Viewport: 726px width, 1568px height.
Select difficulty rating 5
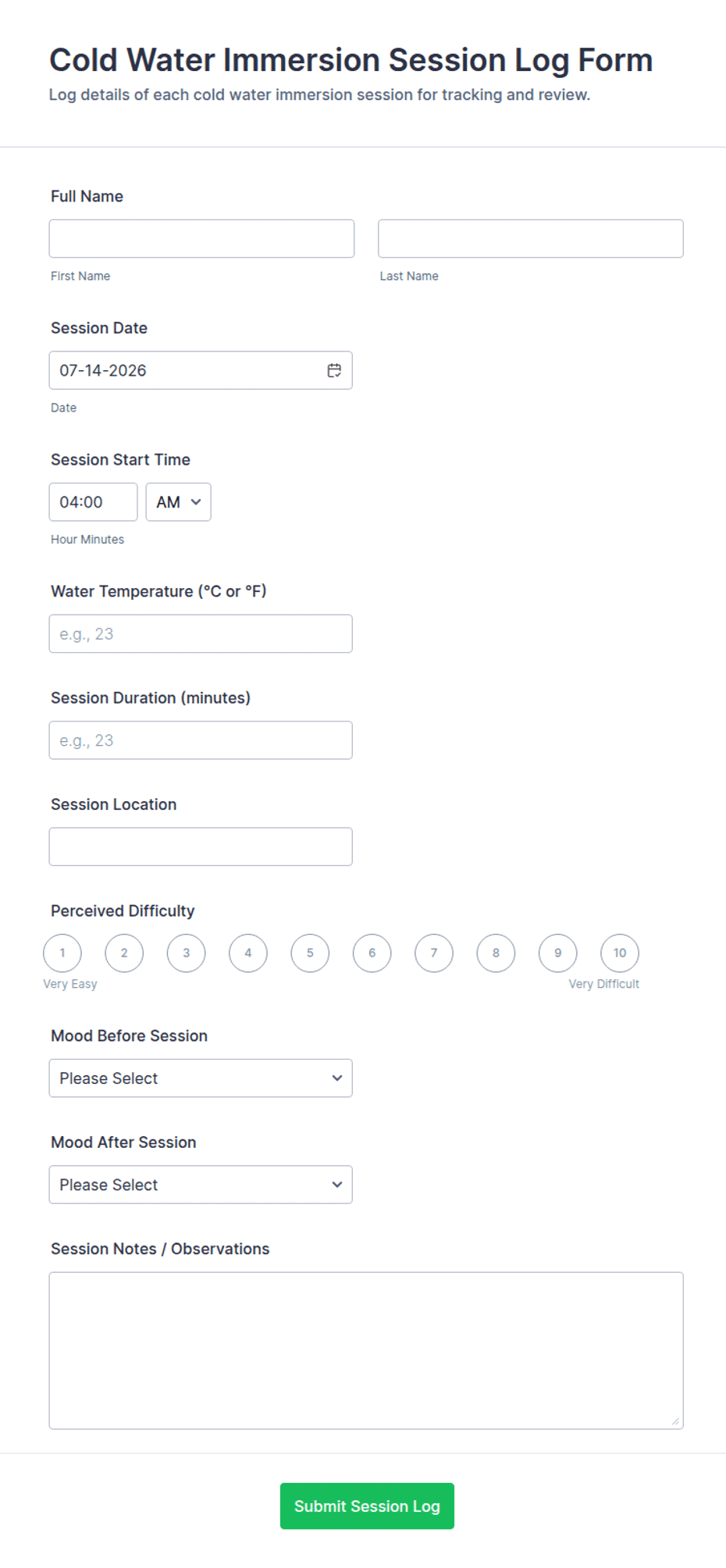coord(310,953)
